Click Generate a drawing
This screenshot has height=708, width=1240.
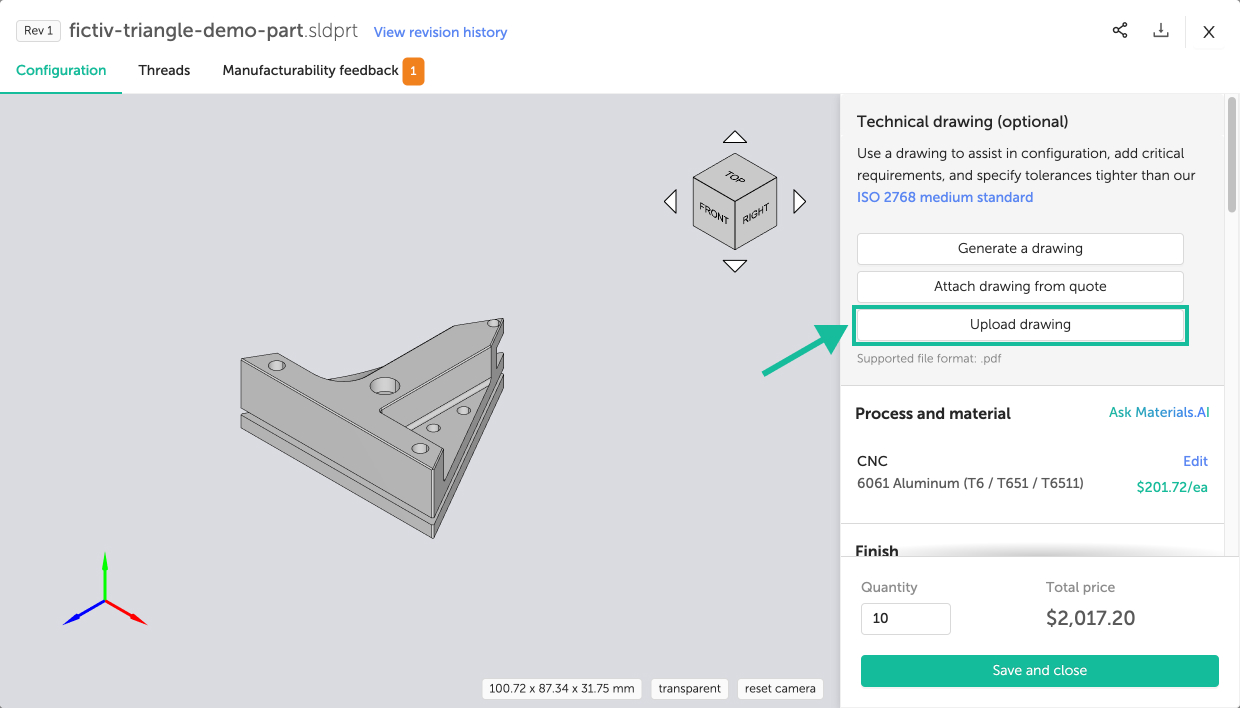coord(1020,249)
